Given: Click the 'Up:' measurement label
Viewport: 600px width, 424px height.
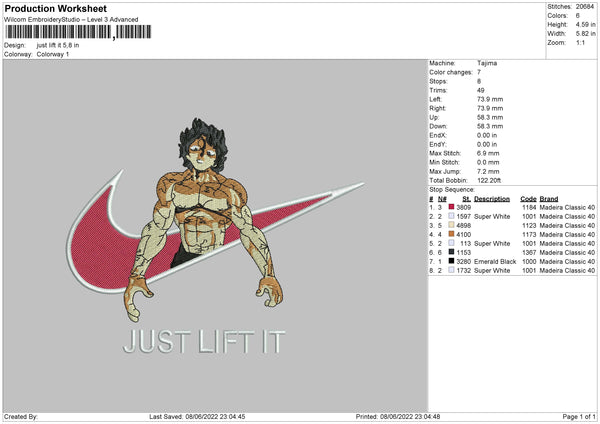Looking at the screenshot, I should [x=434, y=117].
